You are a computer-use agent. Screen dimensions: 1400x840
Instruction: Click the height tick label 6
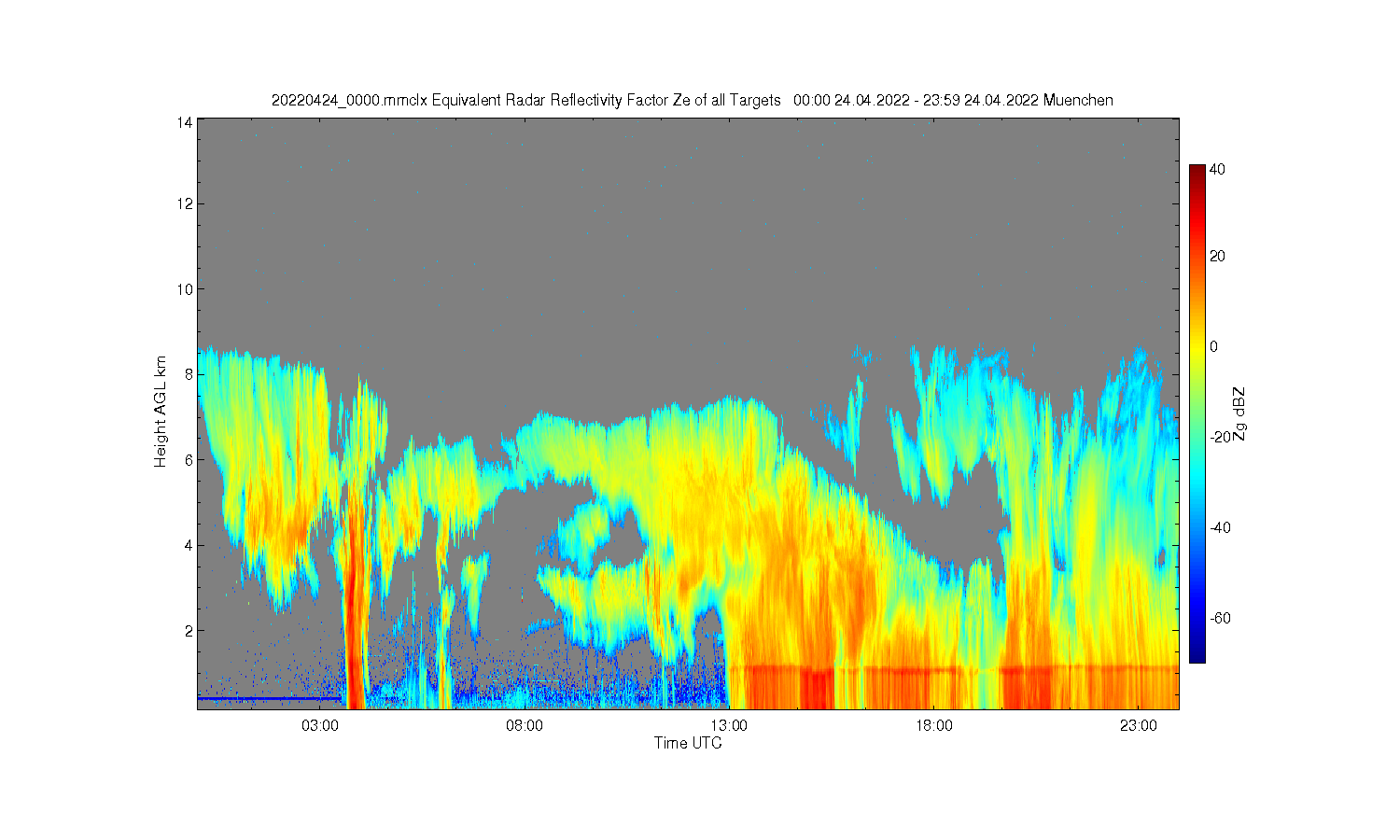(x=188, y=460)
